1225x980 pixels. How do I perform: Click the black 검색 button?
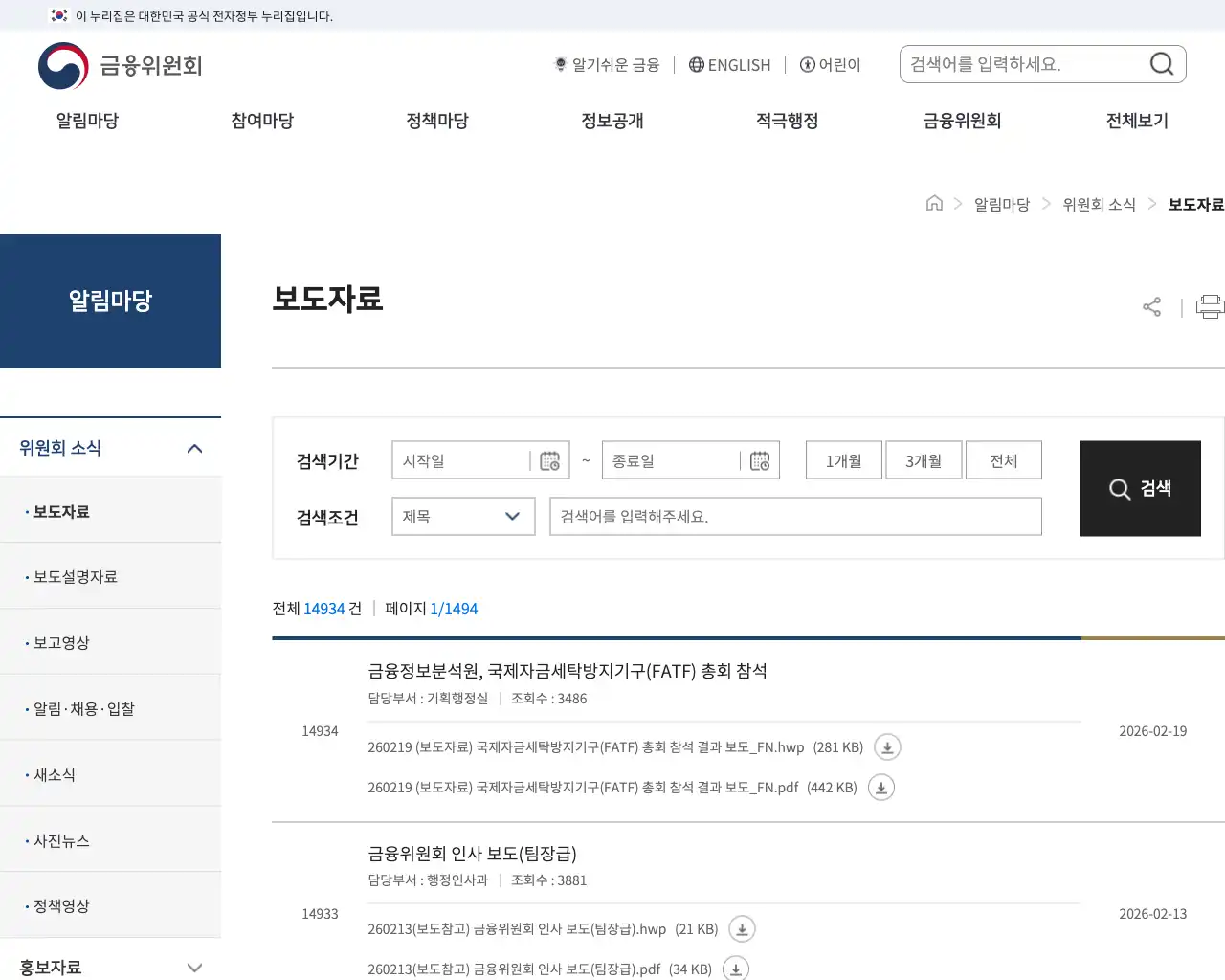coord(1141,488)
